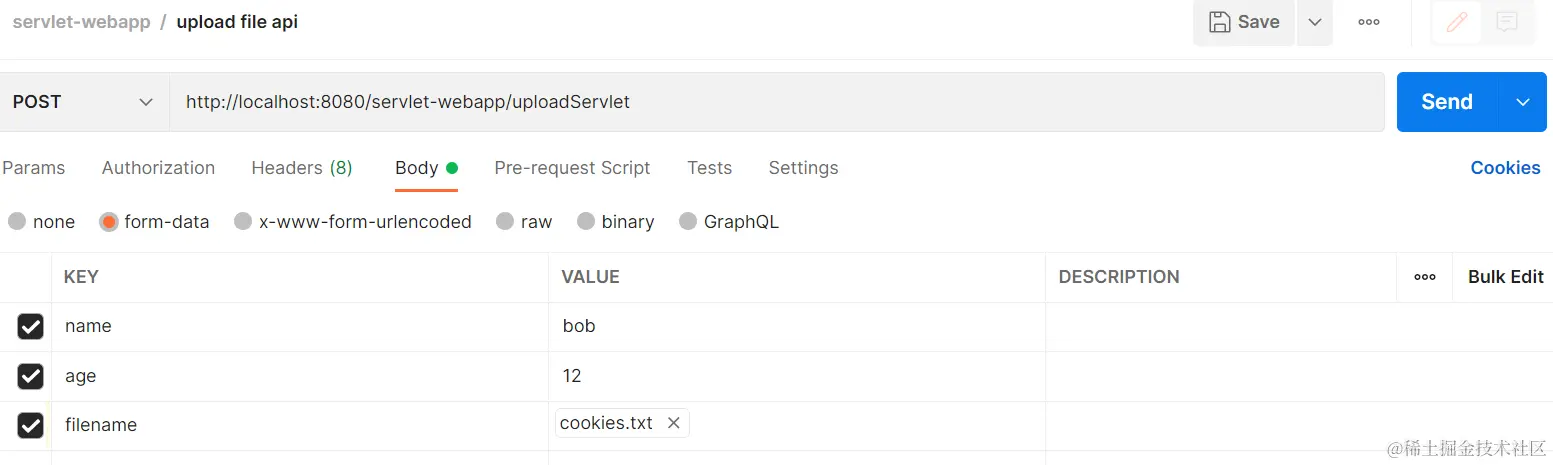Viewport: 1553px width, 465px height.
Task: Choose x-www-form-urlencoded body option
Action: pos(243,221)
